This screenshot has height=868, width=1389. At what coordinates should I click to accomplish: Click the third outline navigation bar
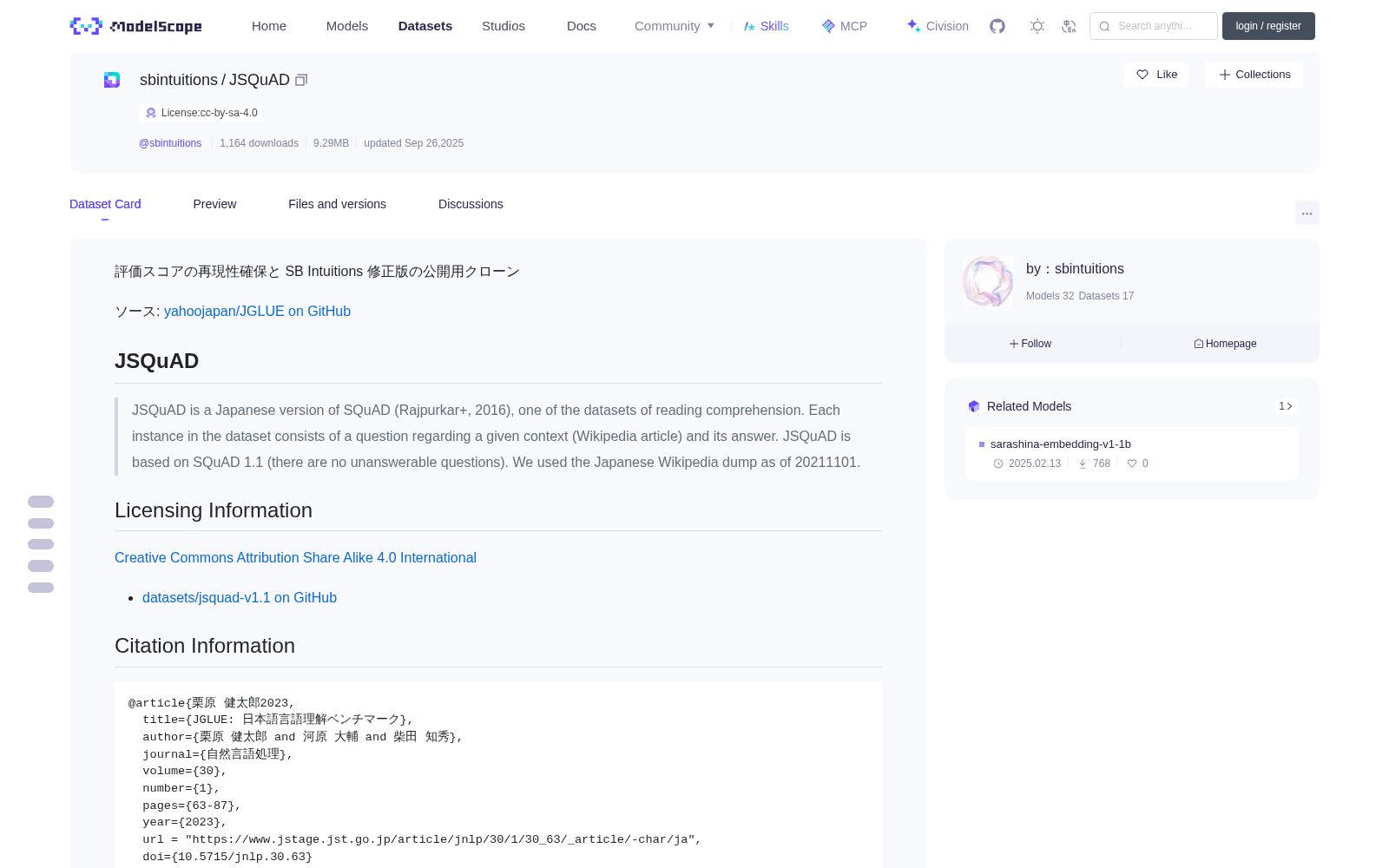coord(41,544)
